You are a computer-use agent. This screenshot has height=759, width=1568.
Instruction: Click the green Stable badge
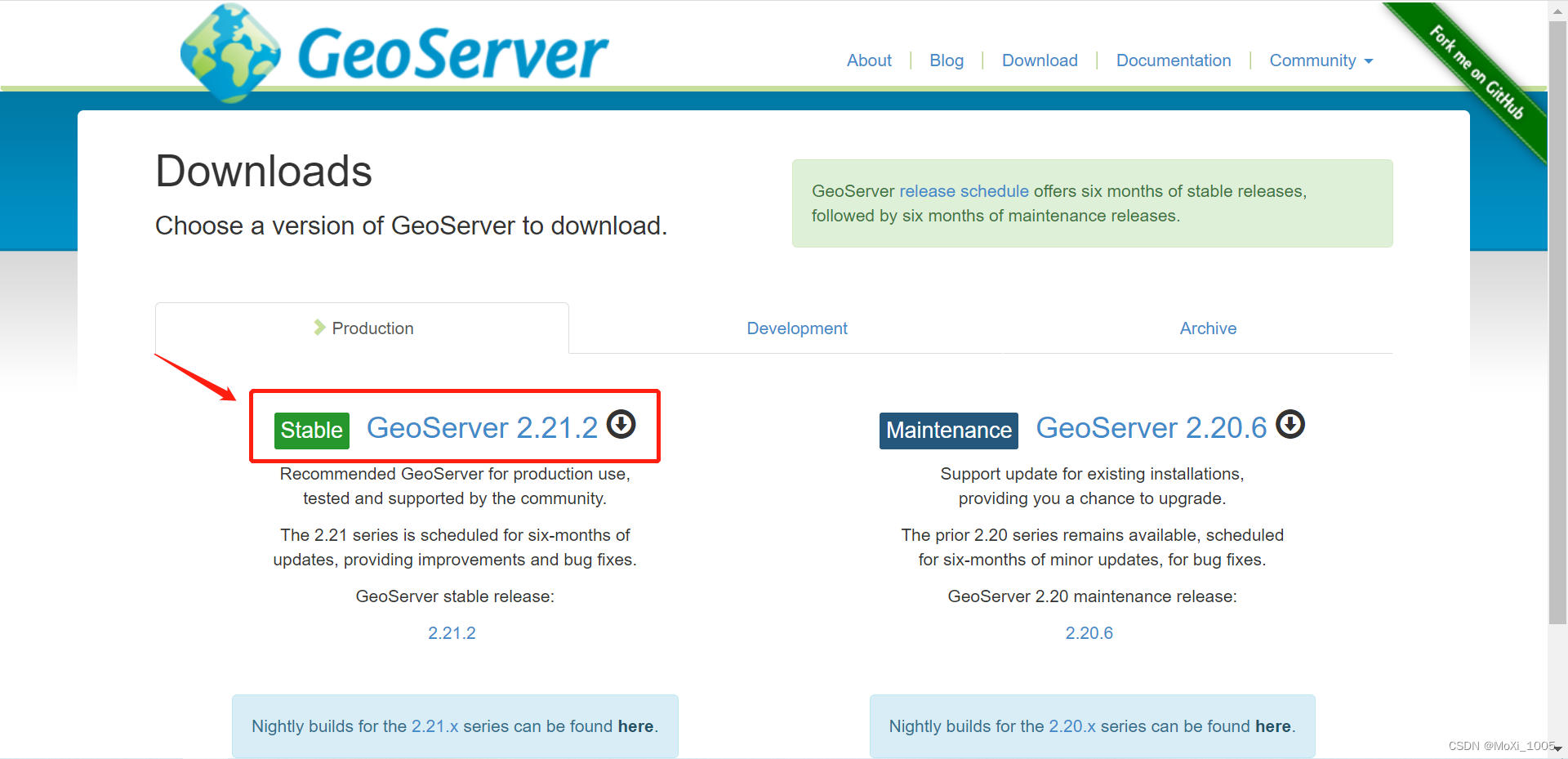(312, 431)
